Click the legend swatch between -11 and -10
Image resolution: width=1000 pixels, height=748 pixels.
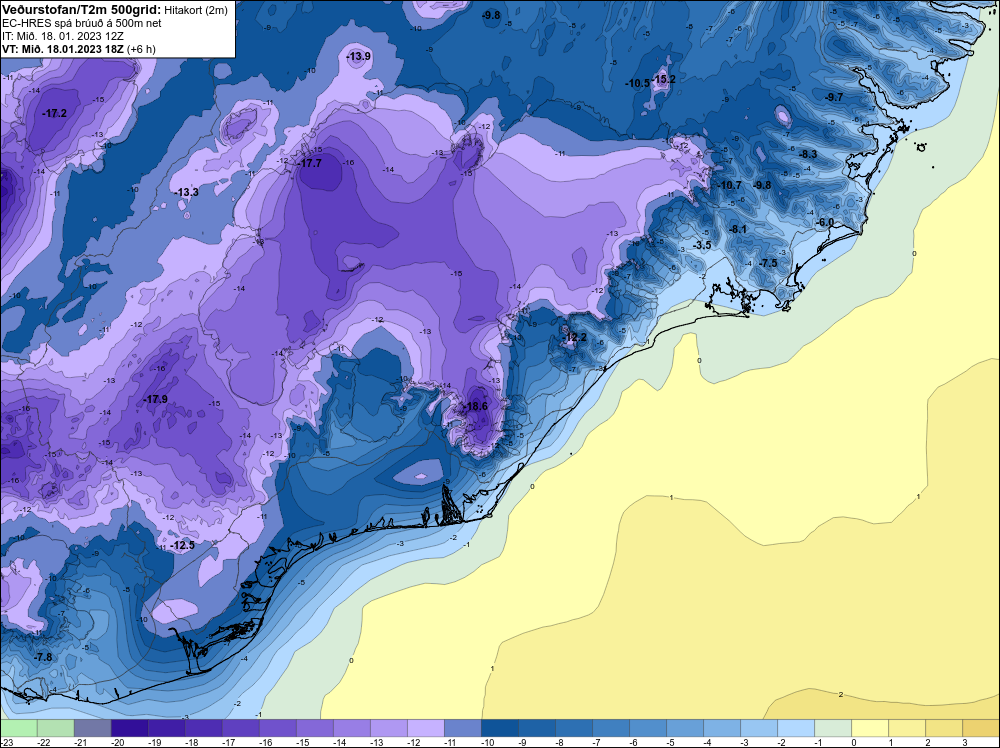click(463, 728)
